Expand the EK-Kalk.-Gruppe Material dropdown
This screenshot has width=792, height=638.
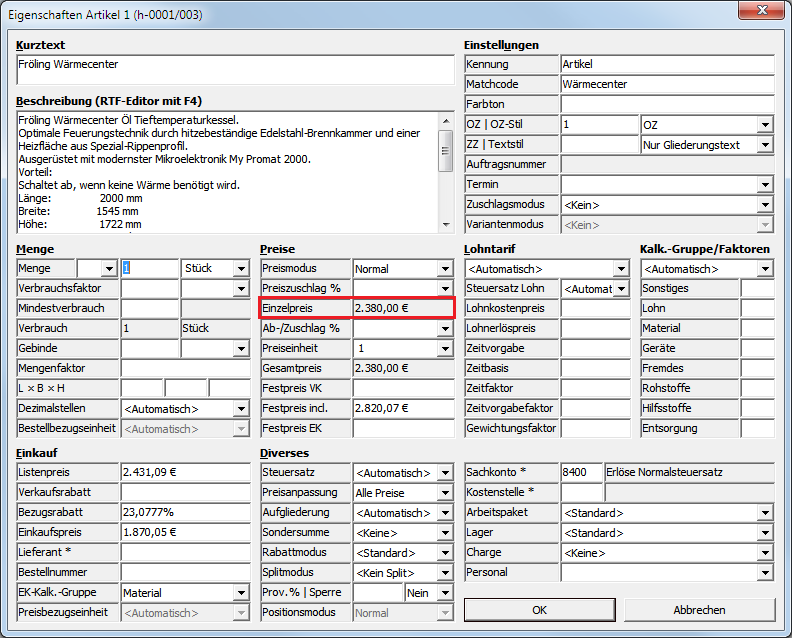click(240, 593)
